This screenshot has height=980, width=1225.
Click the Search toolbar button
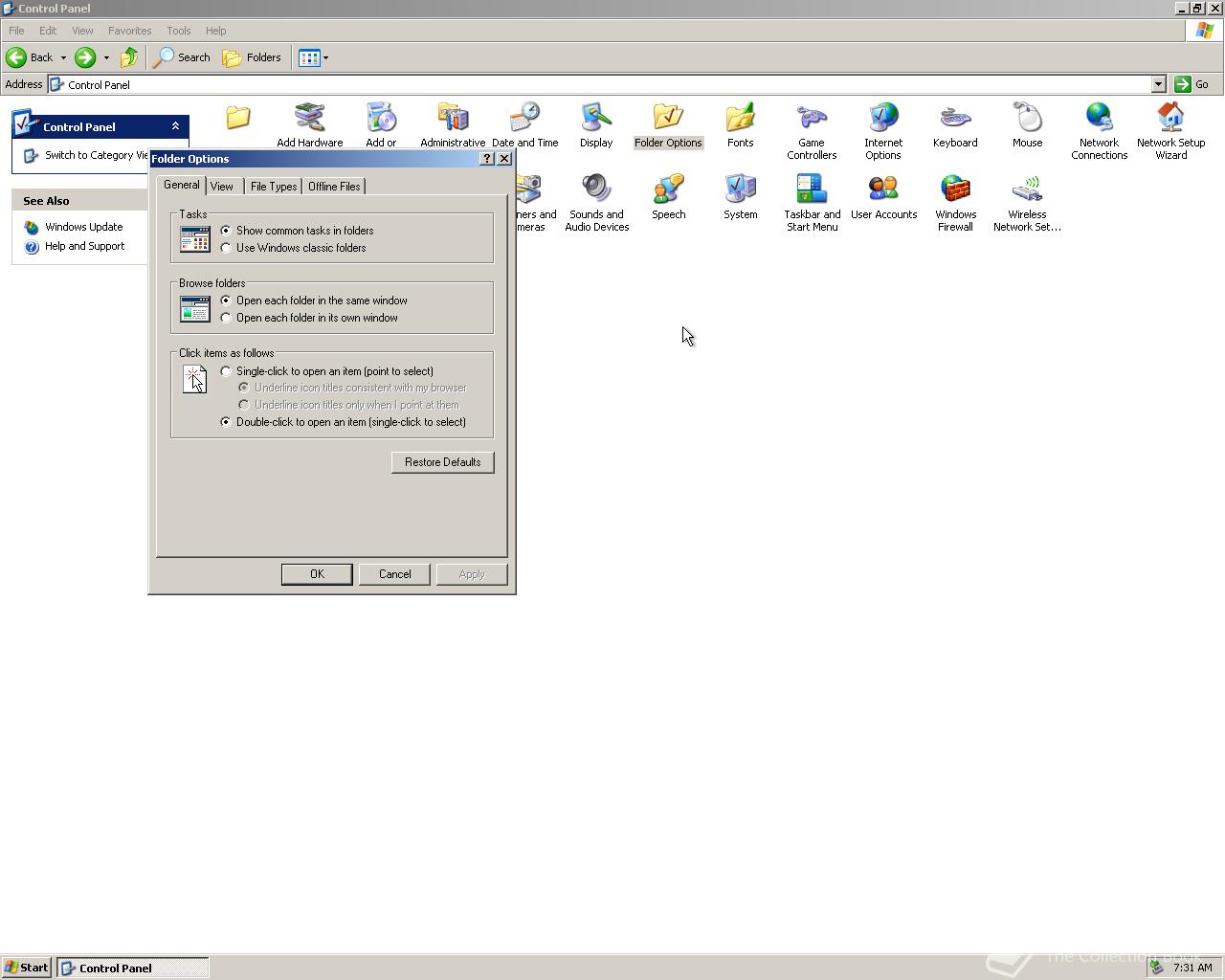[182, 57]
